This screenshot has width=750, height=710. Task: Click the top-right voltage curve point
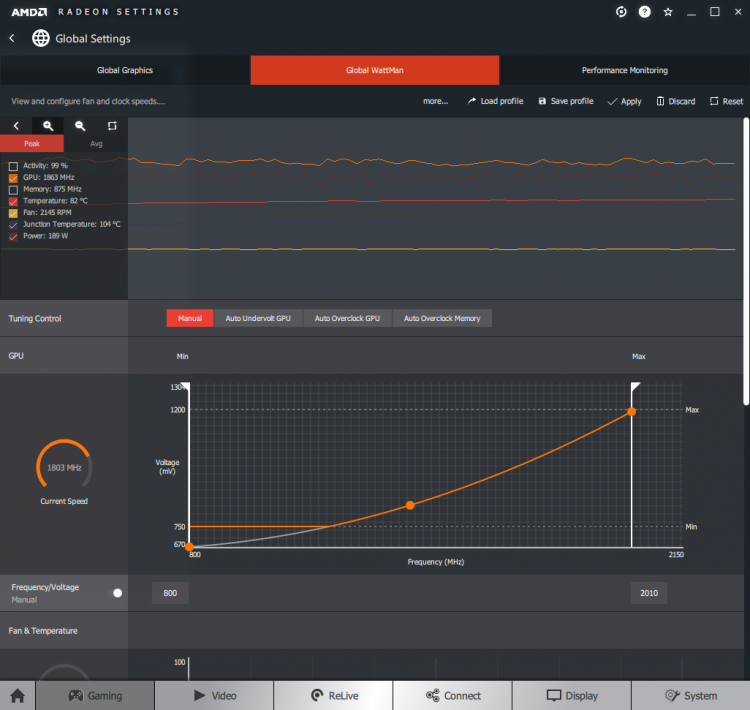point(631,411)
